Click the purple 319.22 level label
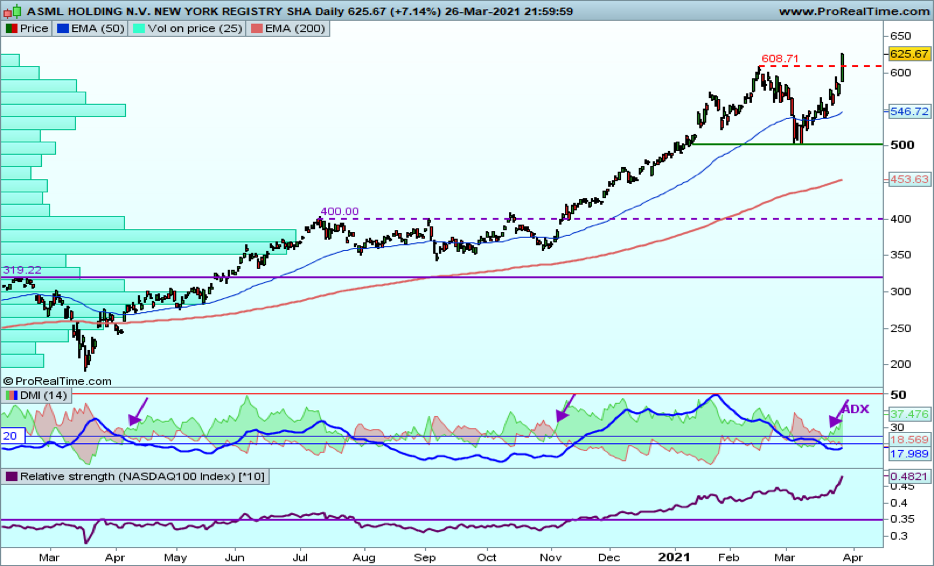Viewport: 934px width, 566px height. [22, 270]
